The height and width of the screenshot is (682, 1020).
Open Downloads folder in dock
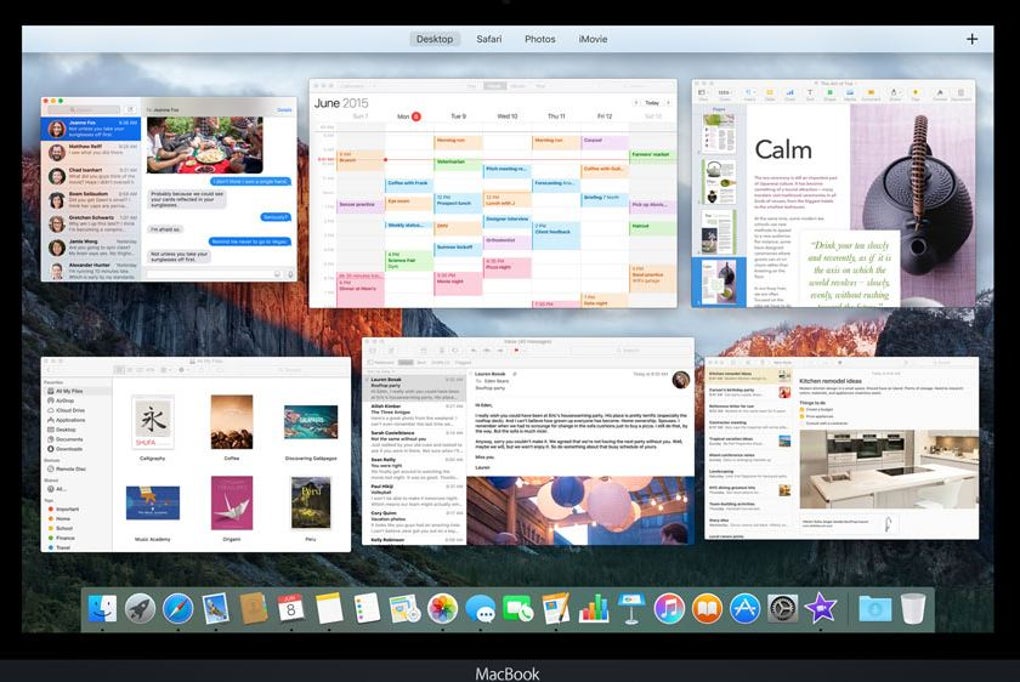point(875,609)
